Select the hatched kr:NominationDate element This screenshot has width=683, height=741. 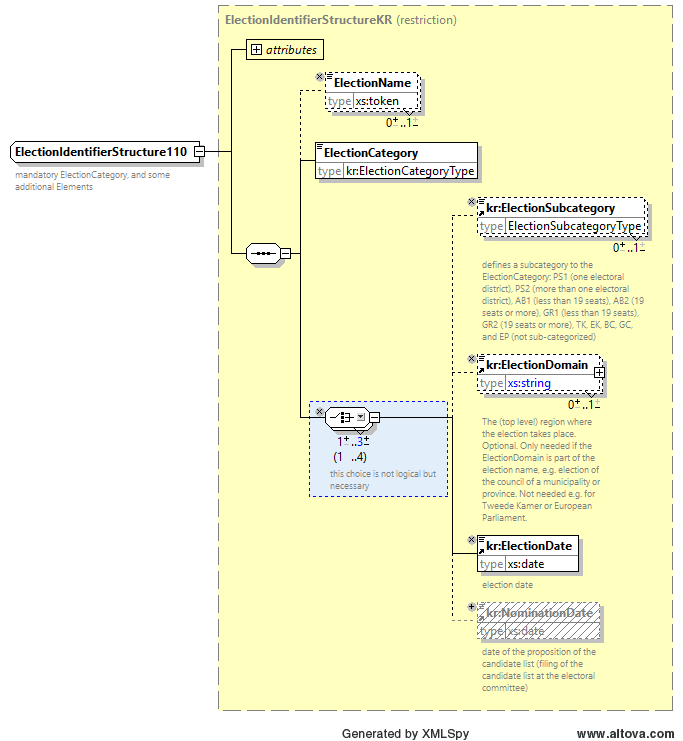tap(538, 621)
